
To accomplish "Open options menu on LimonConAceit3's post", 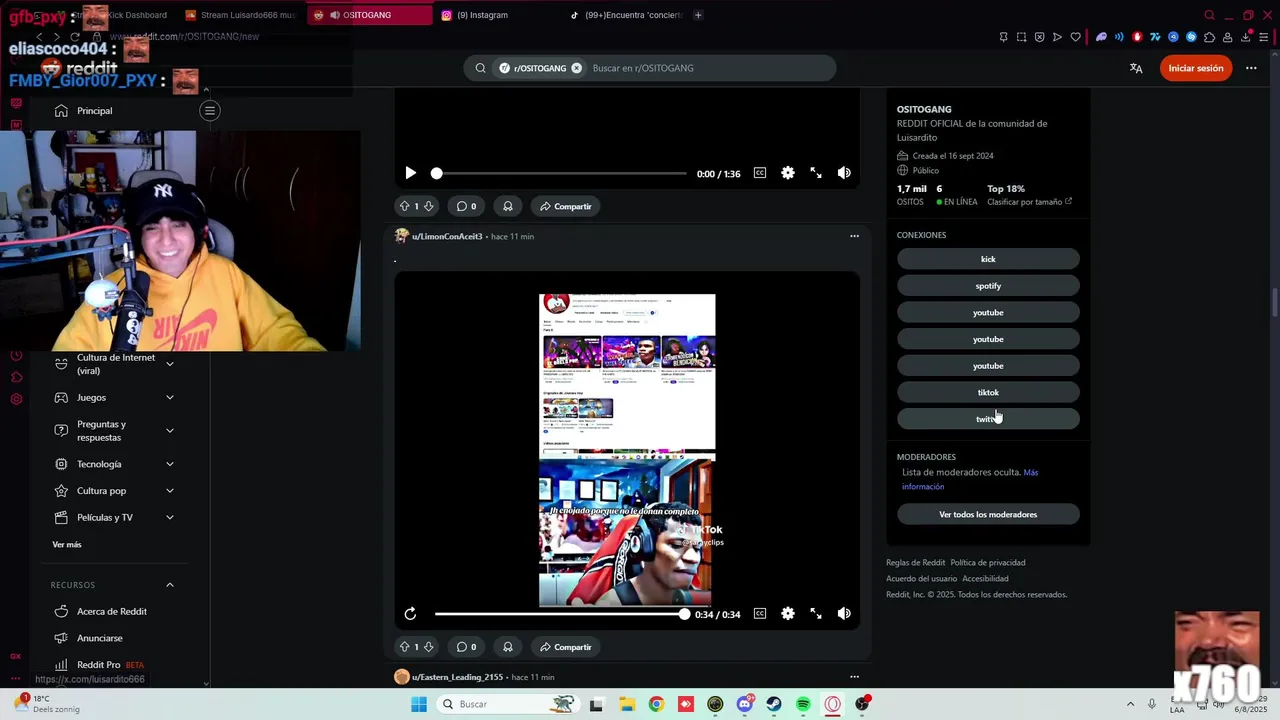I will click(x=854, y=236).
